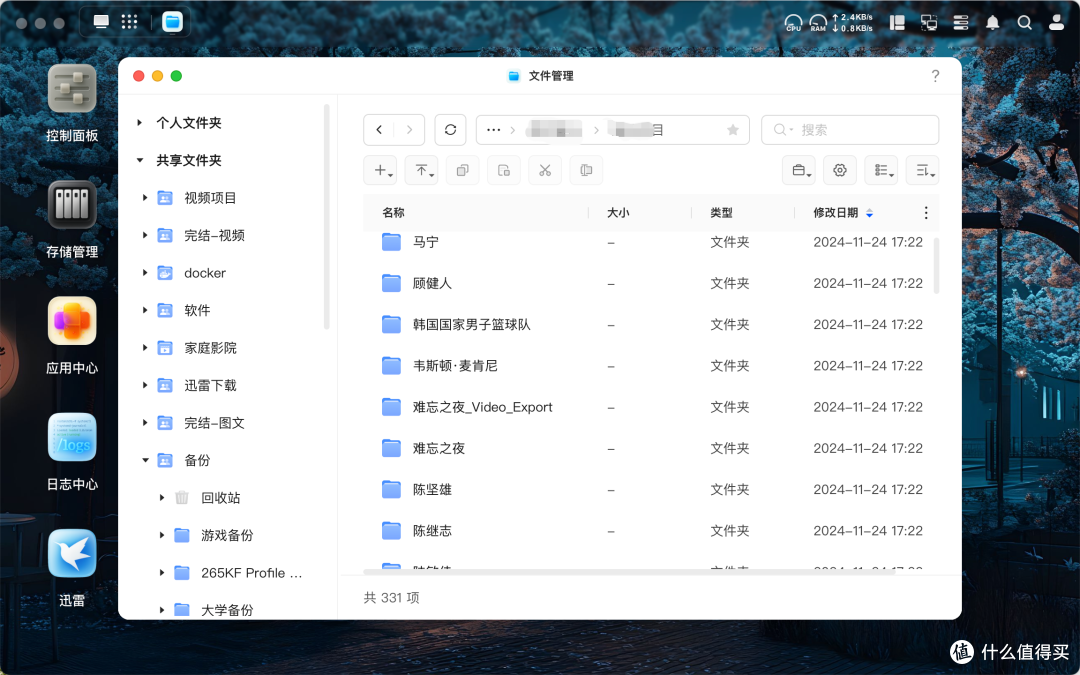This screenshot has width=1080, height=675.
Task: Click the paste icon in the toolbar
Action: (504, 170)
